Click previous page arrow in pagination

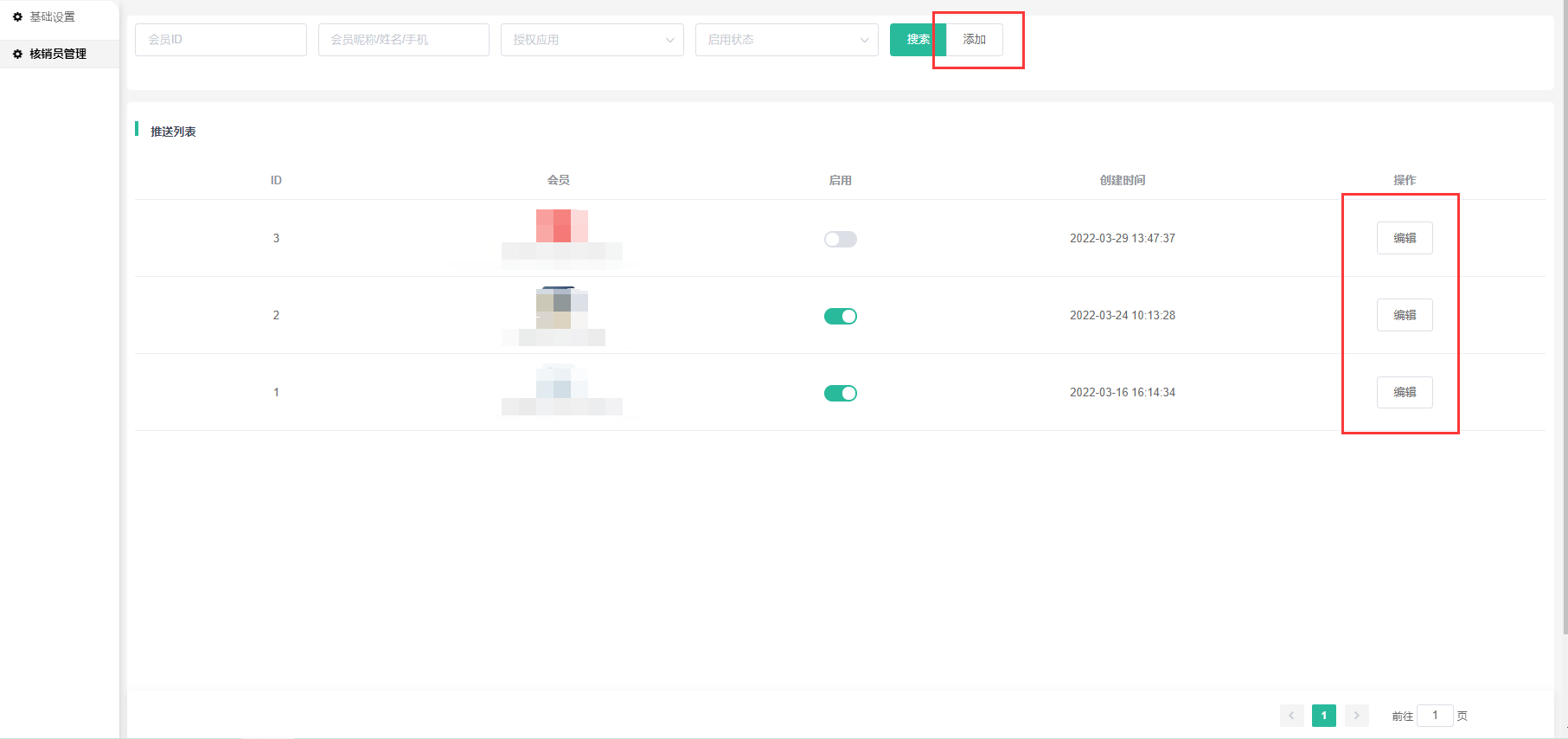[1291, 716]
